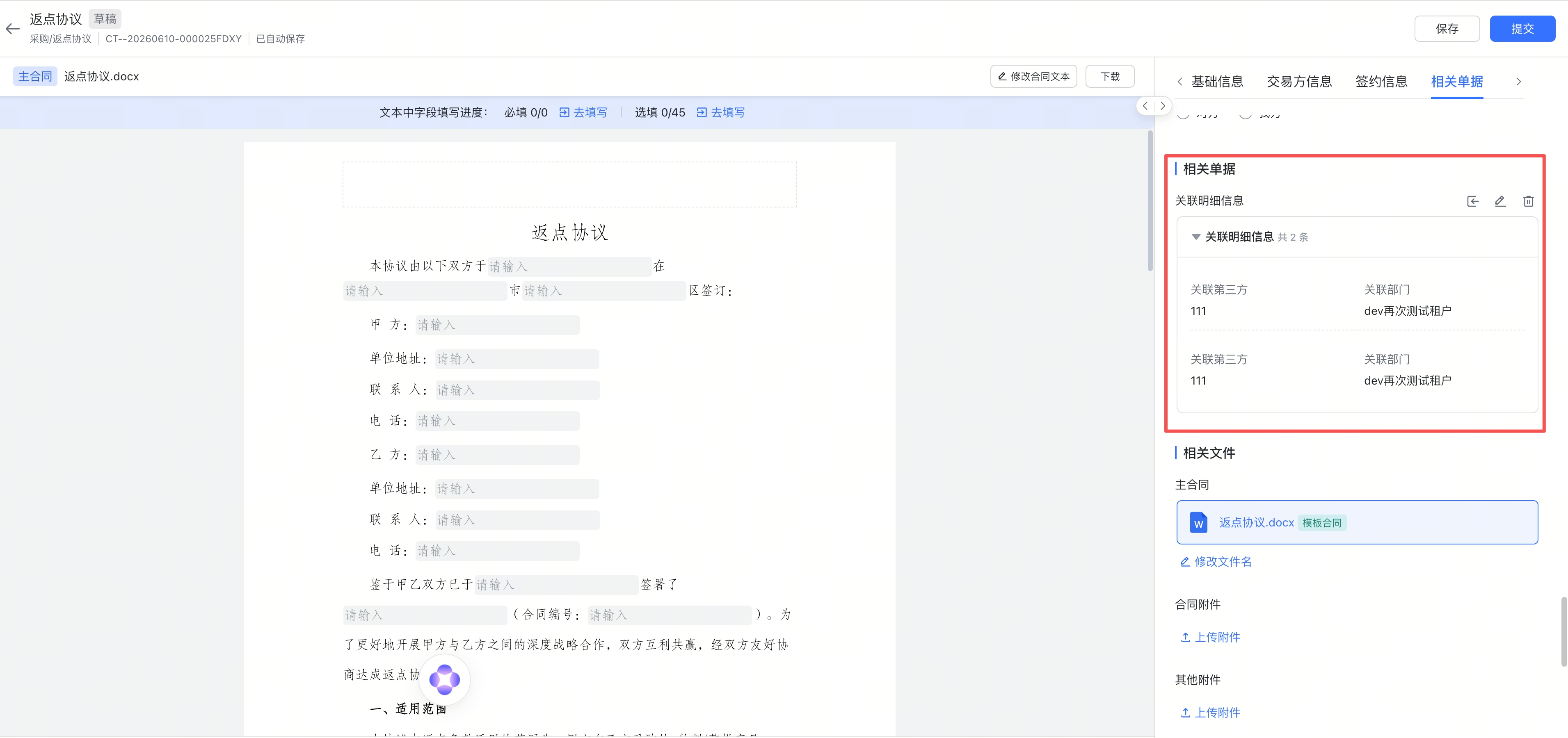Expand side panel with right chevron toggle
Image resolution: width=1568 pixels, height=738 pixels.
point(1163,106)
